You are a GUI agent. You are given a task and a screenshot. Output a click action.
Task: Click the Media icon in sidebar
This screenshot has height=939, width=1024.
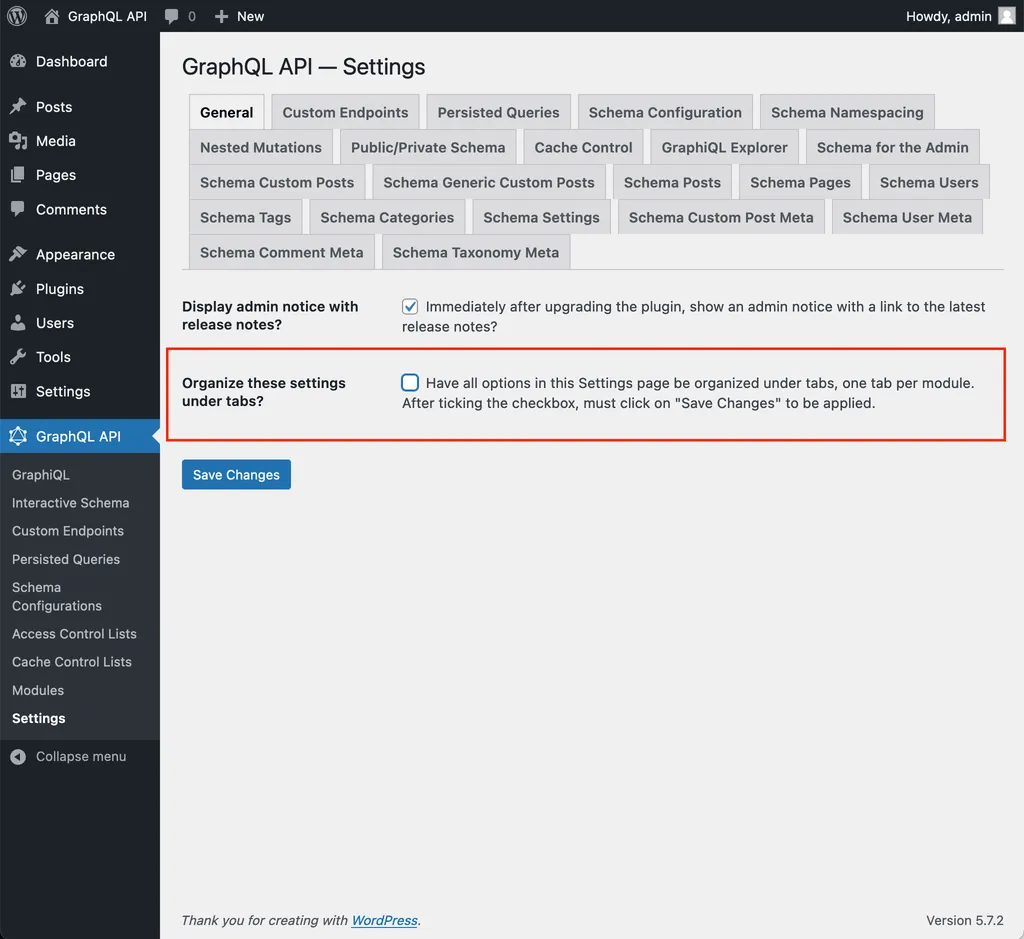coord(18,140)
